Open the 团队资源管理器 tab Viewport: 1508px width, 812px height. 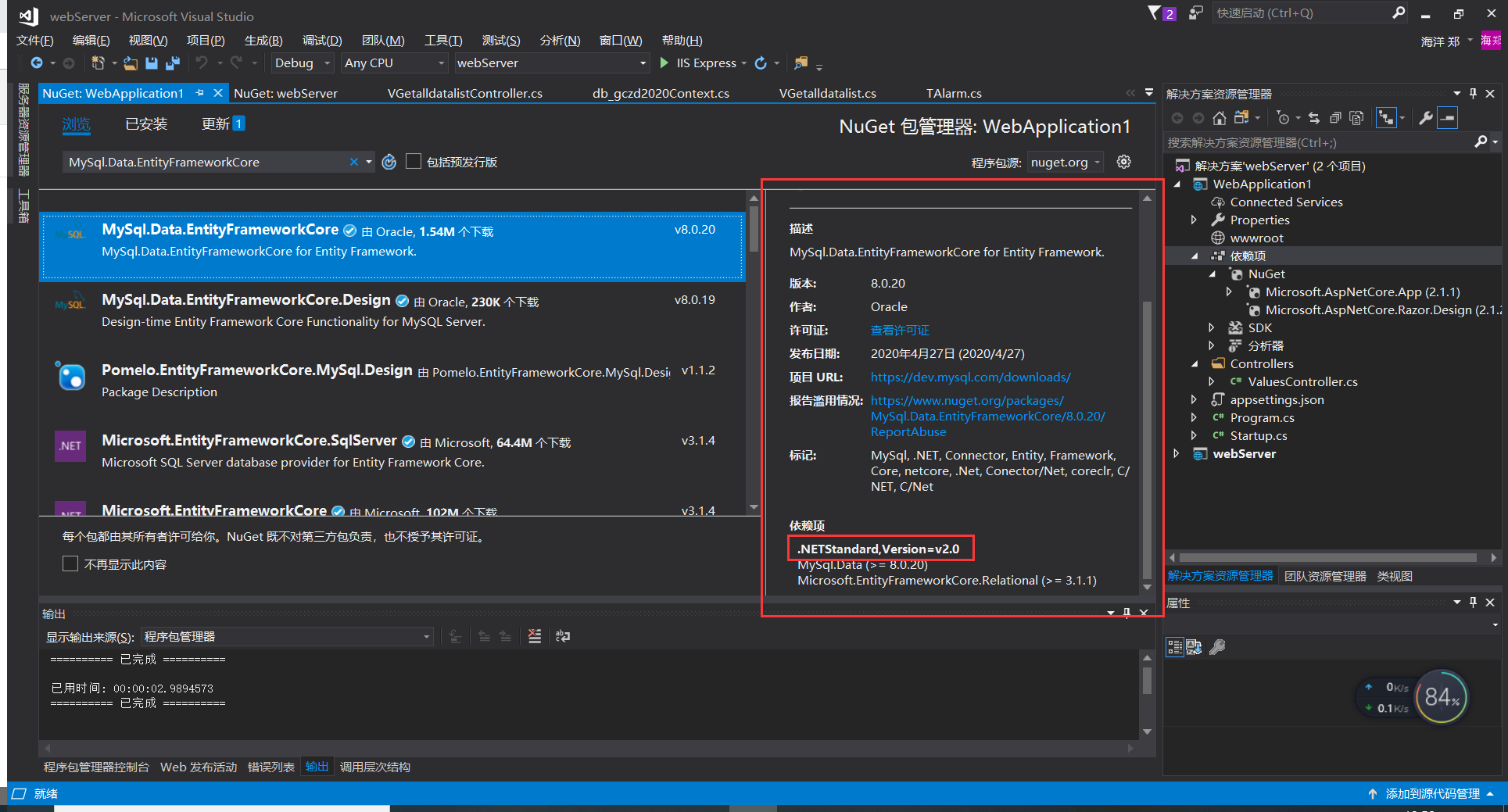pyautogui.click(x=1325, y=576)
